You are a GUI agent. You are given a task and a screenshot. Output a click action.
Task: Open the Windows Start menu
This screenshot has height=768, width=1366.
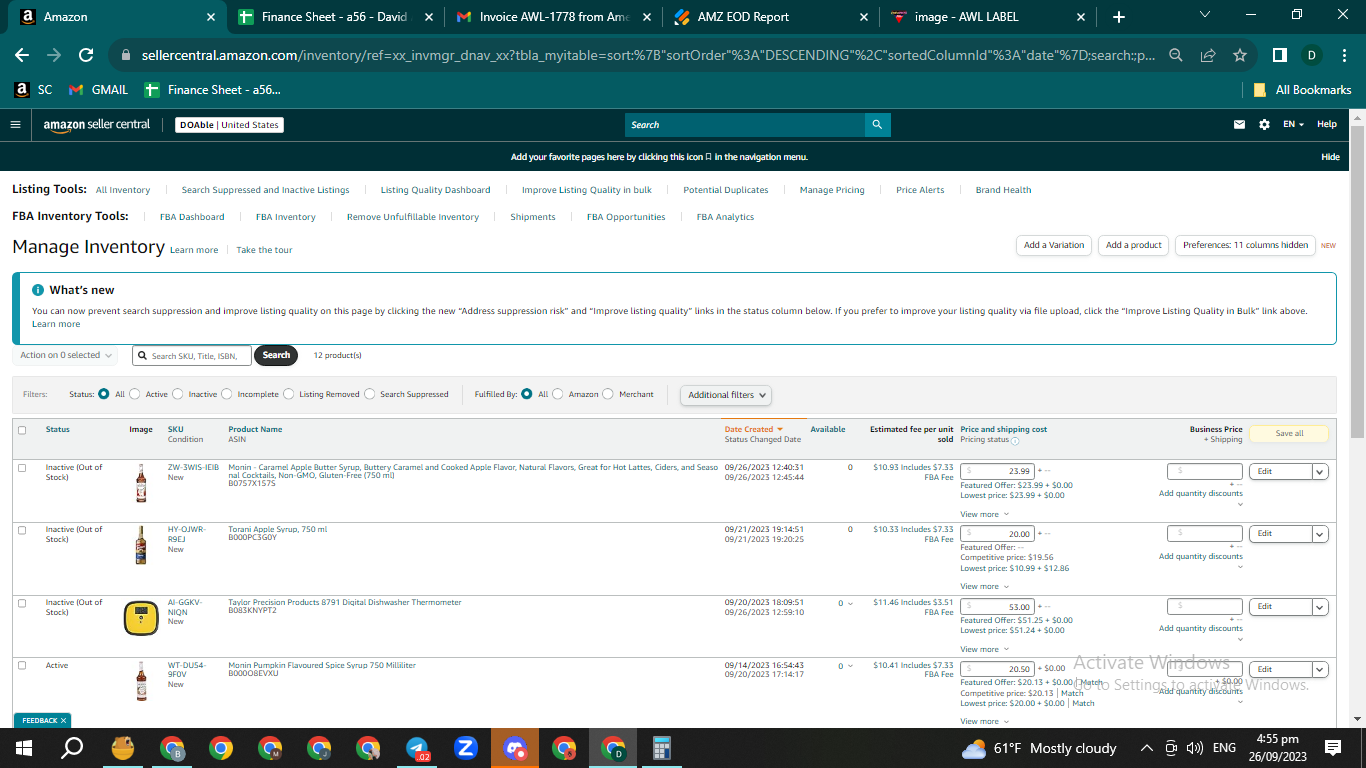tap(23, 748)
